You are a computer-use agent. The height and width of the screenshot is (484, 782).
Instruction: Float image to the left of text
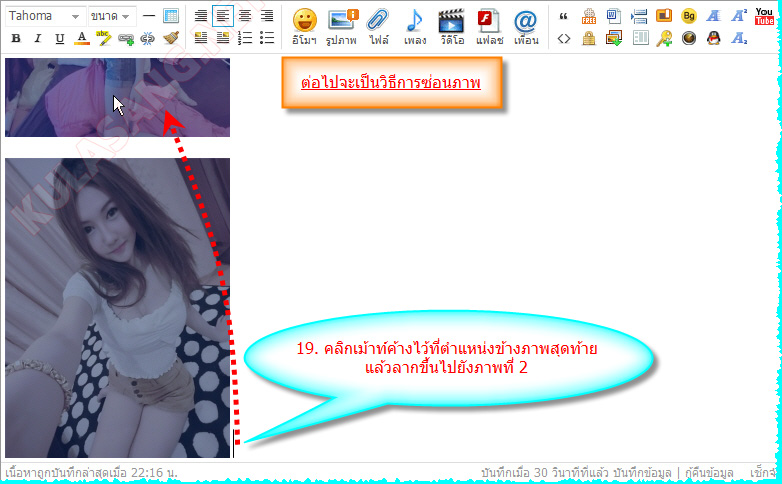click(x=200, y=38)
